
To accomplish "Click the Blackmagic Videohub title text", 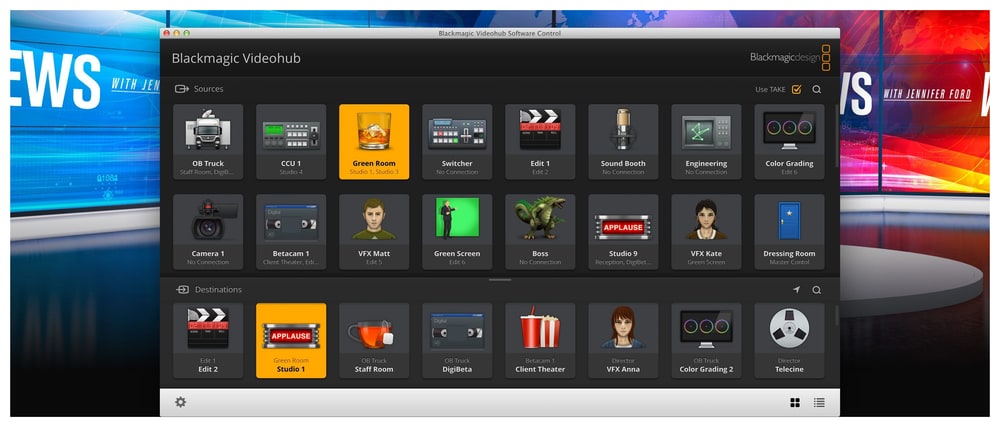I will click(x=236, y=59).
